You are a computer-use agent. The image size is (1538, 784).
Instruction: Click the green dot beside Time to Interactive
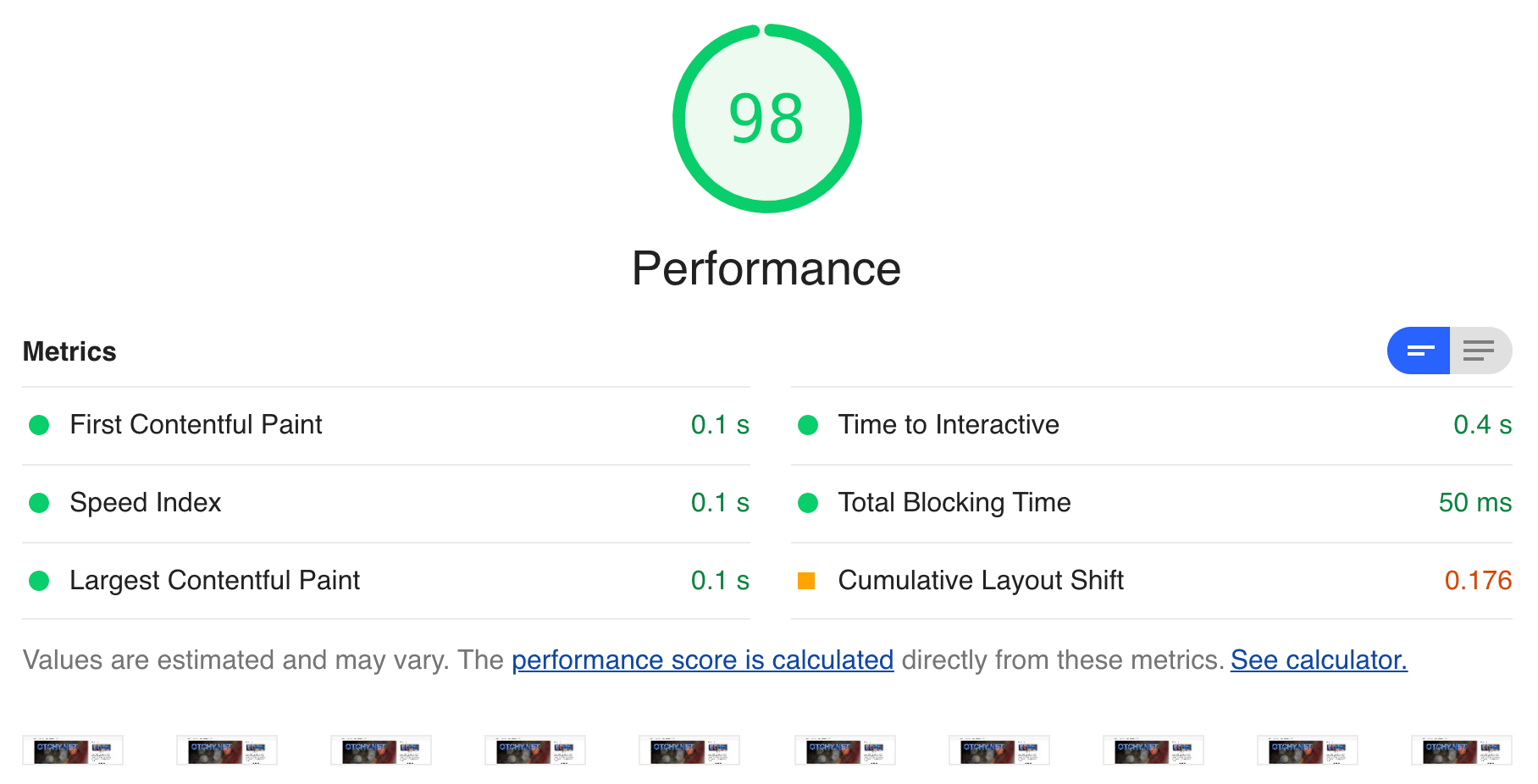808,425
